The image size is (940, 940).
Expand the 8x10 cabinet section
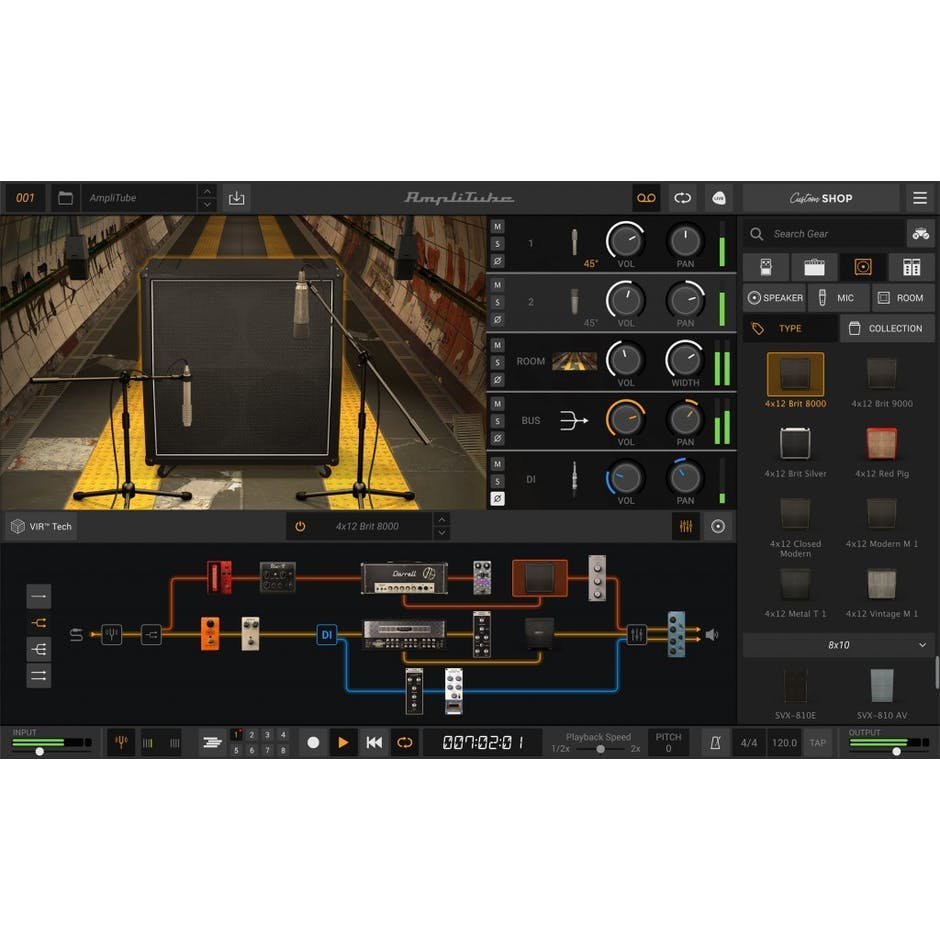pyautogui.click(x=838, y=645)
